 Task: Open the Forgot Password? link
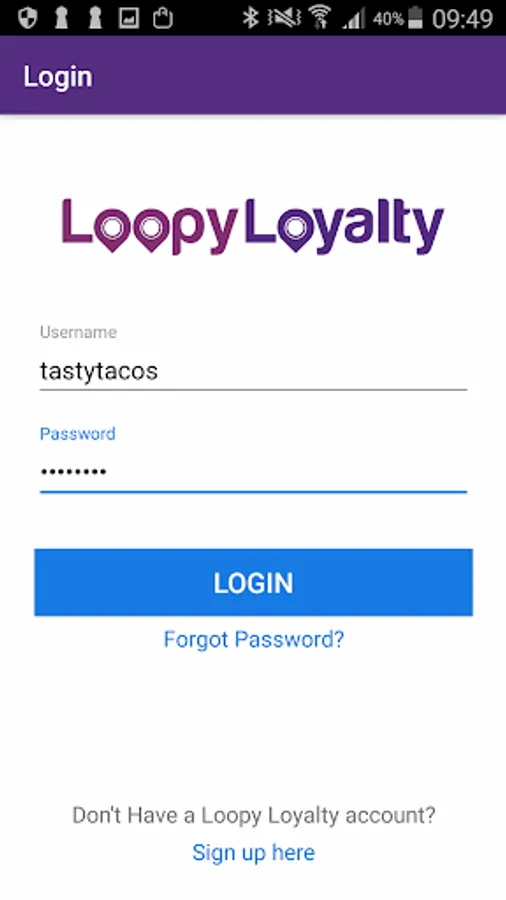point(254,639)
